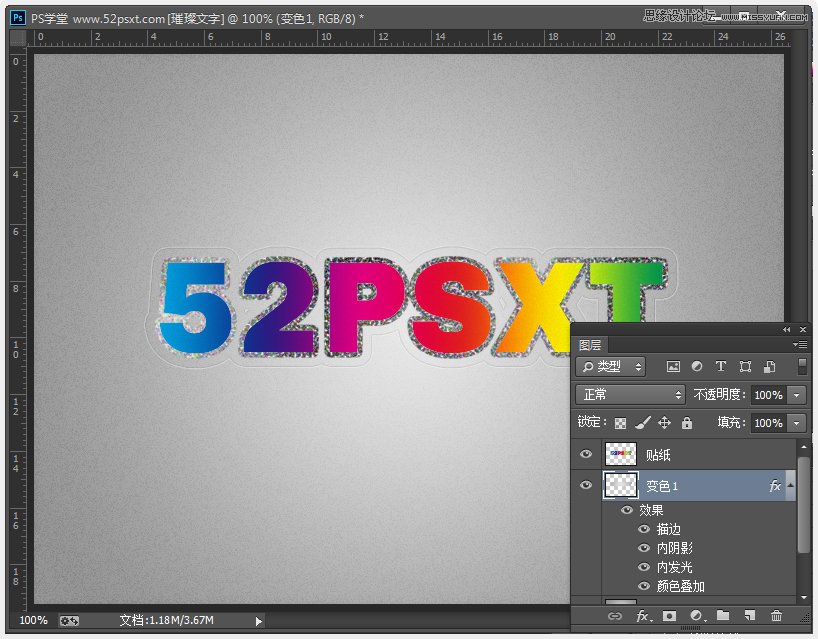Click the 描边 effect label
The width and height of the screenshot is (818, 639).
669,529
